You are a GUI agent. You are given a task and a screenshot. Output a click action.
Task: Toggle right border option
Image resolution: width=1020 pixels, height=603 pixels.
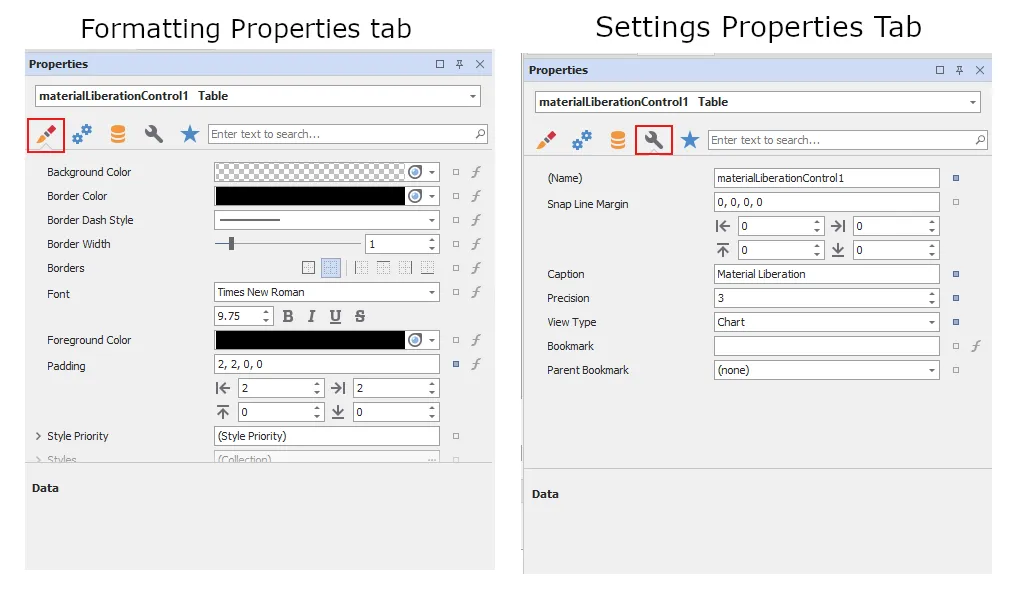click(x=405, y=268)
